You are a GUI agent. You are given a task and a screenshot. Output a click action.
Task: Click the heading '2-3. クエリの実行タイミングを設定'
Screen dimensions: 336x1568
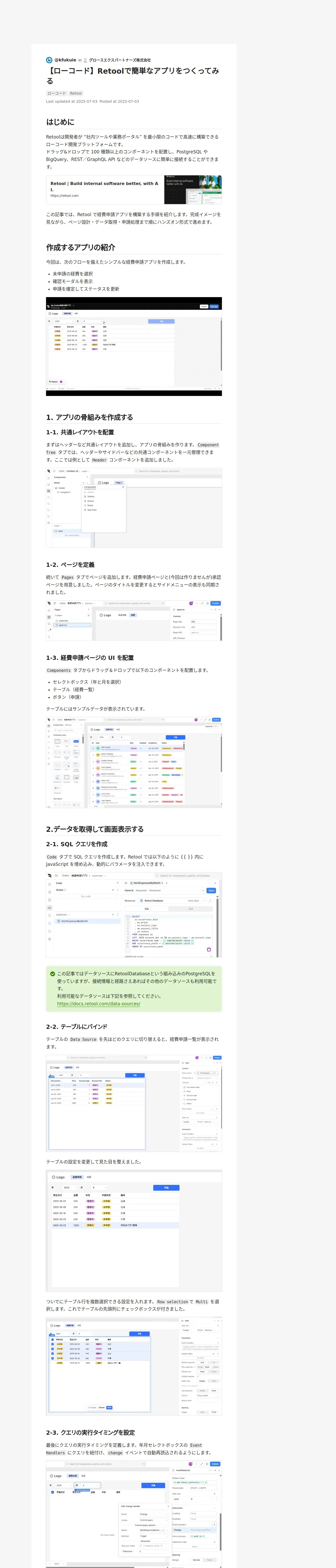click(x=91, y=1433)
